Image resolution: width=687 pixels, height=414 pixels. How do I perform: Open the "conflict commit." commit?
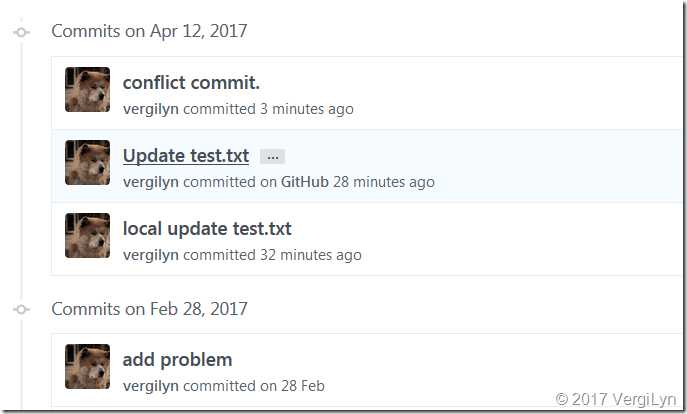(191, 82)
